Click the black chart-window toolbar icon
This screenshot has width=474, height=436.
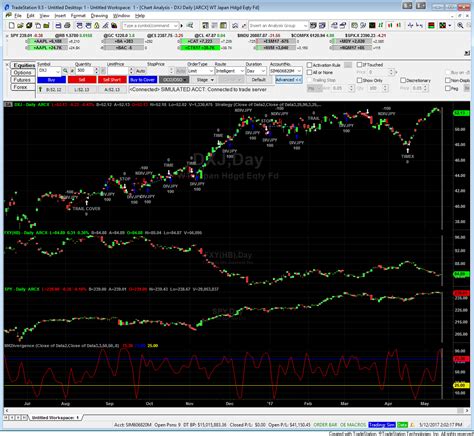pyautogui.click(x=372, y=25)
